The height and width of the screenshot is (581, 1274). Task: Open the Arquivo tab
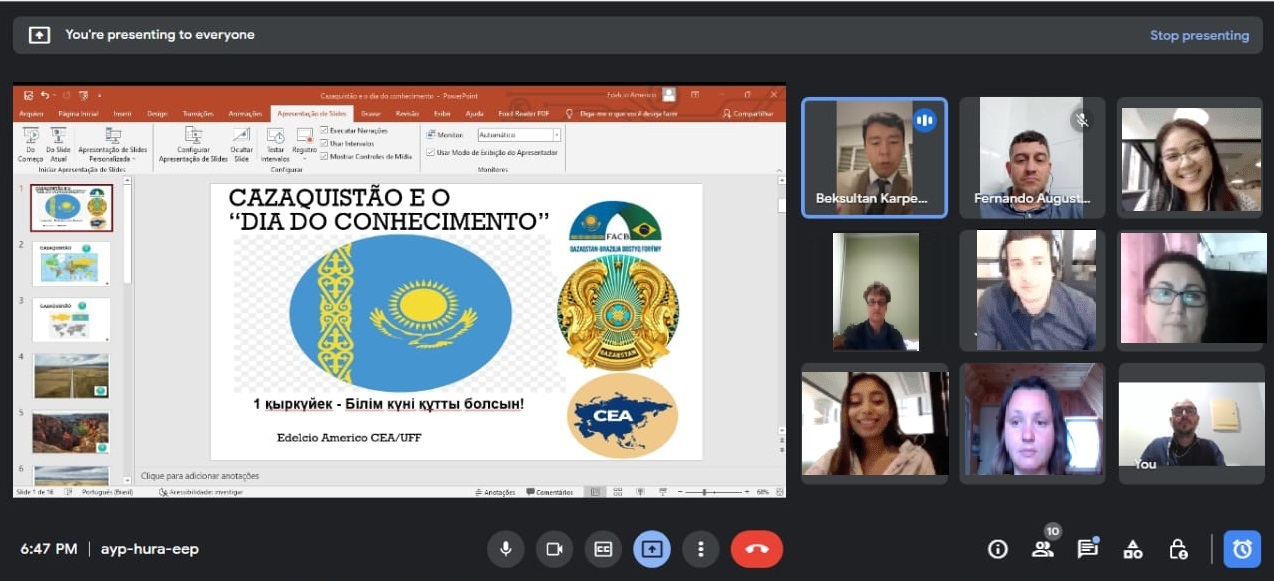point(31,114)
